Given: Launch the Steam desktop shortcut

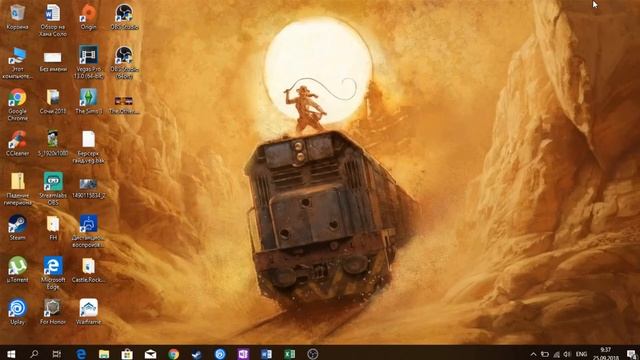Looking at the screenshot, I should pyautogui.click(x=17, y=227).
